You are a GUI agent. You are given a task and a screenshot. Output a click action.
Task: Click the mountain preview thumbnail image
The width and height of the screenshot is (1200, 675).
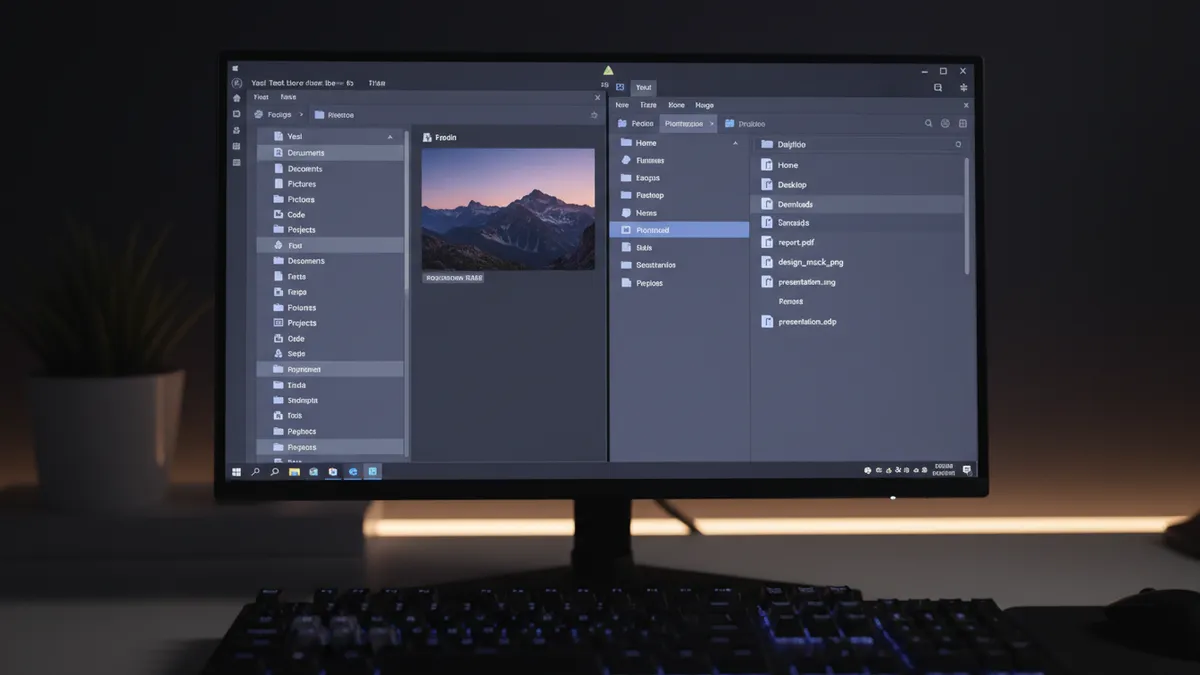click(508, 209)
